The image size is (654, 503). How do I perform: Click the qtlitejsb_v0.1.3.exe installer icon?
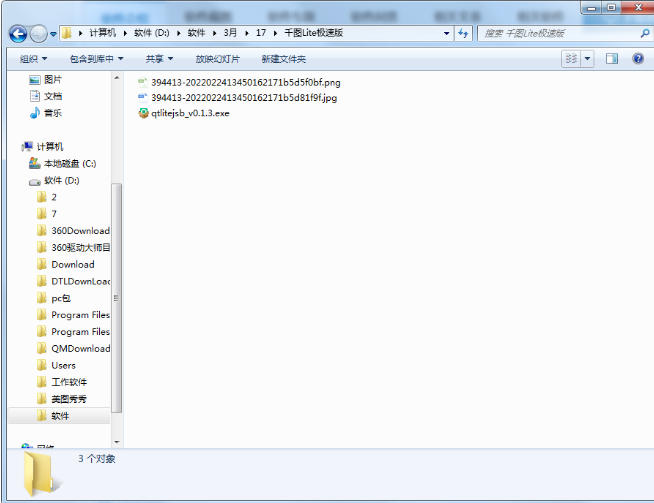click(143, 113)
